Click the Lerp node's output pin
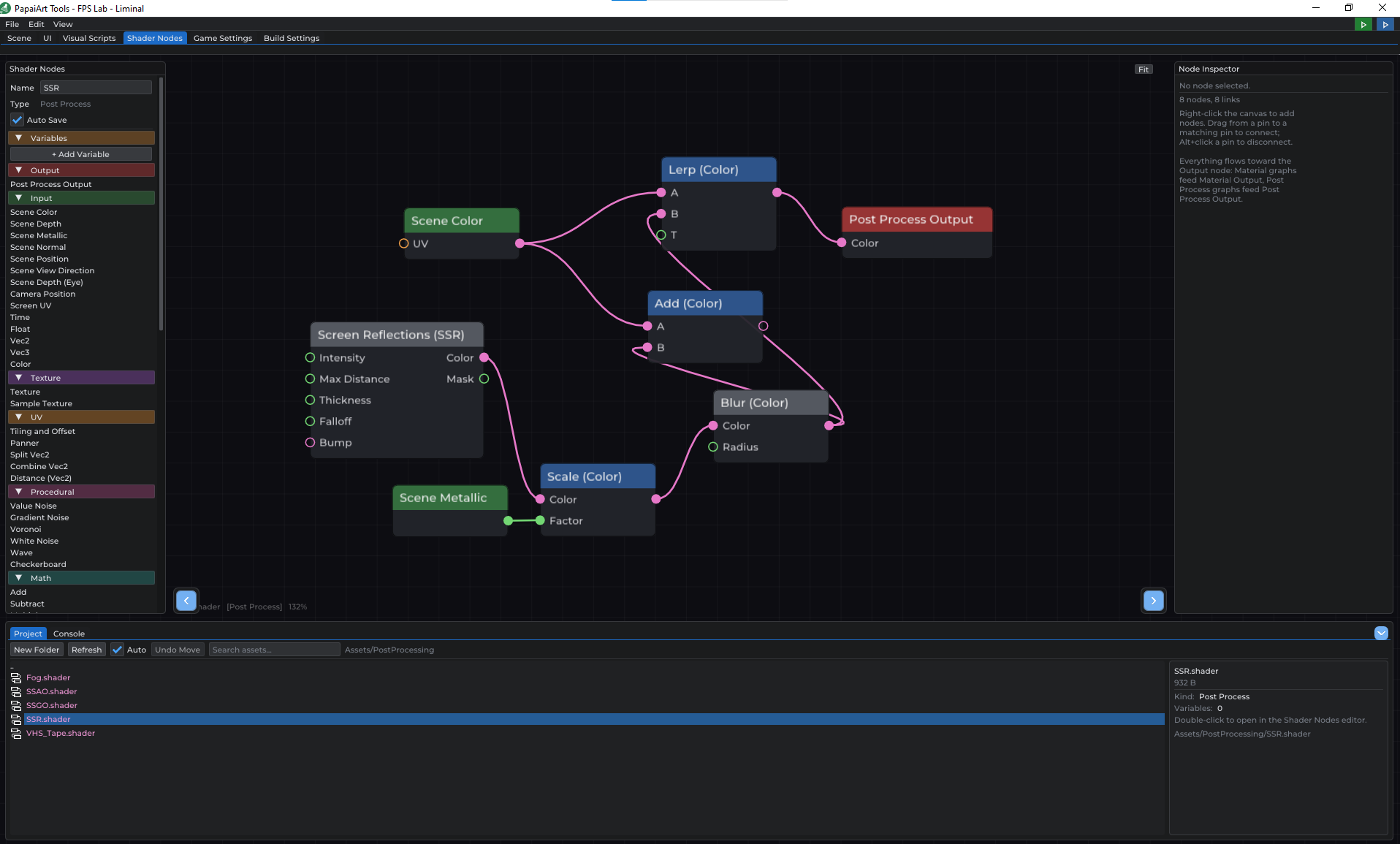This screenshot has height=844, width=1400. pyautogui.click(x=777, y=193)
